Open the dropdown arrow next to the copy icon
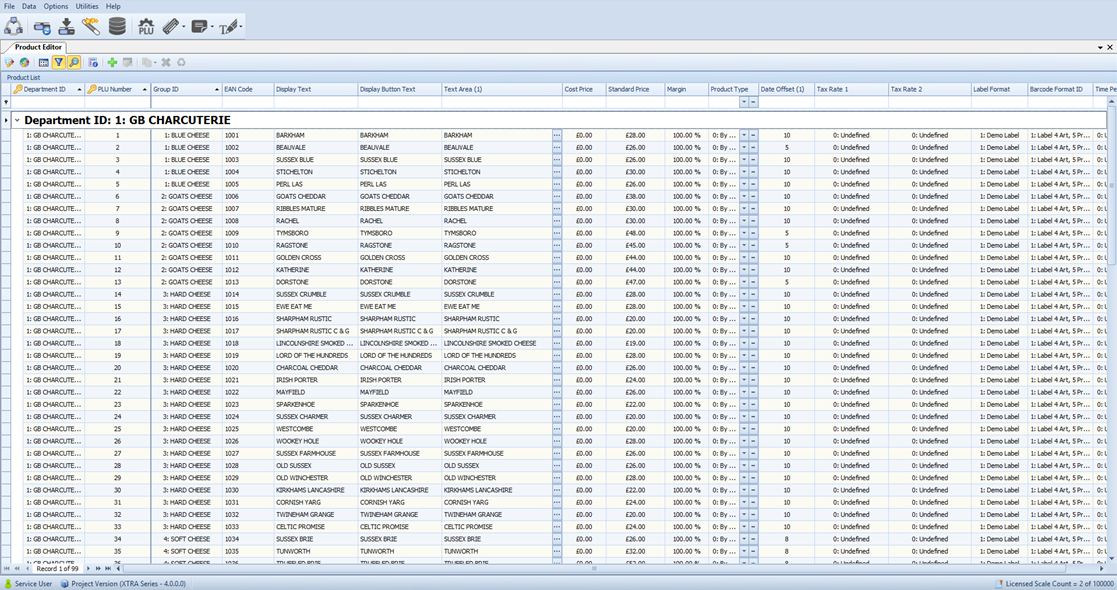The image size is (1117, 590). 154,63
